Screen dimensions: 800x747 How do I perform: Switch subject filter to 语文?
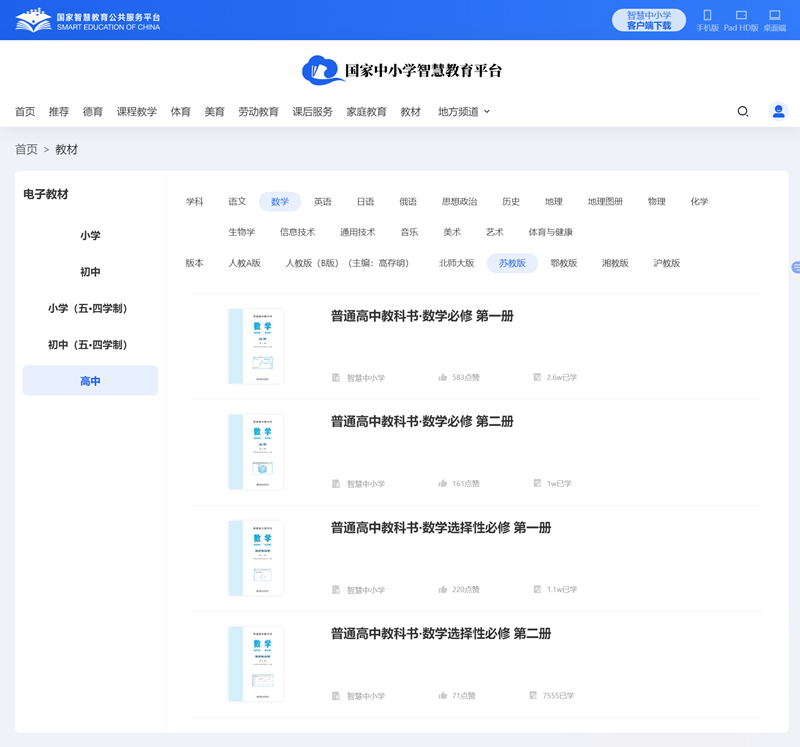coord(237,201)
